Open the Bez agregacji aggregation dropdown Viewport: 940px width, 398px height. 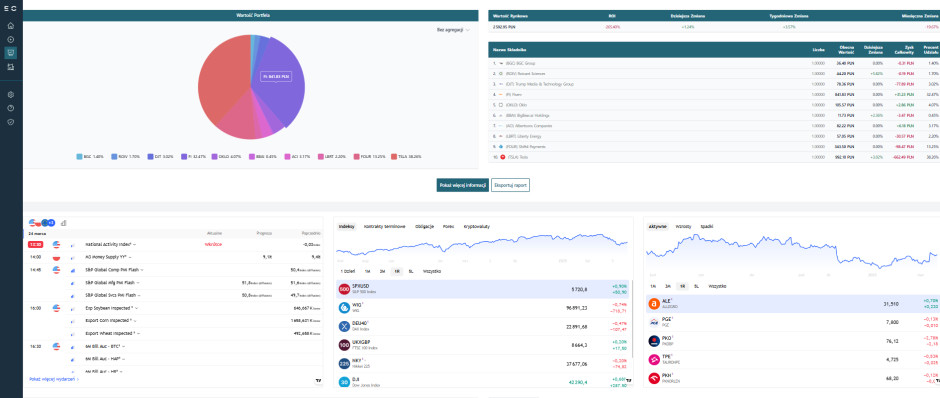453,29
